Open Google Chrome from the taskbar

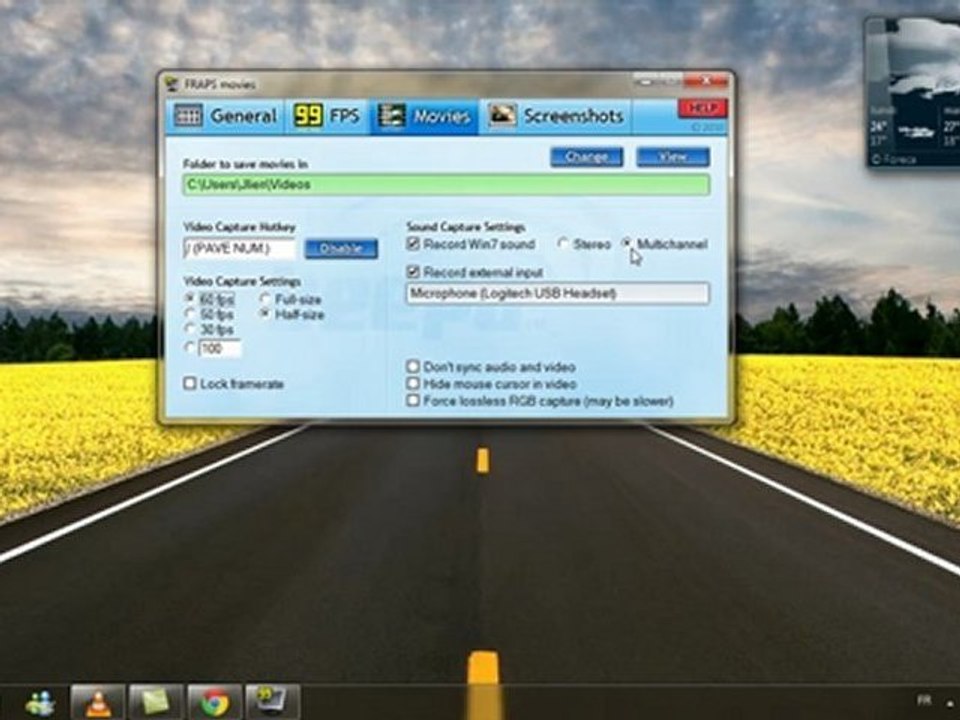pos(214,702)
